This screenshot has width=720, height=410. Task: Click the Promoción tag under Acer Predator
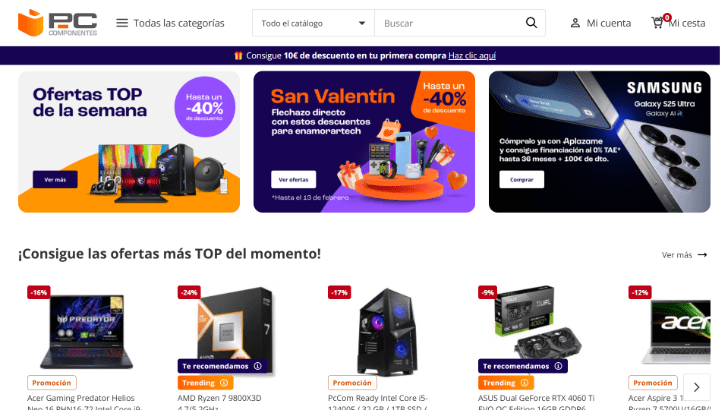pyautogui.click(x=52, y=382)
